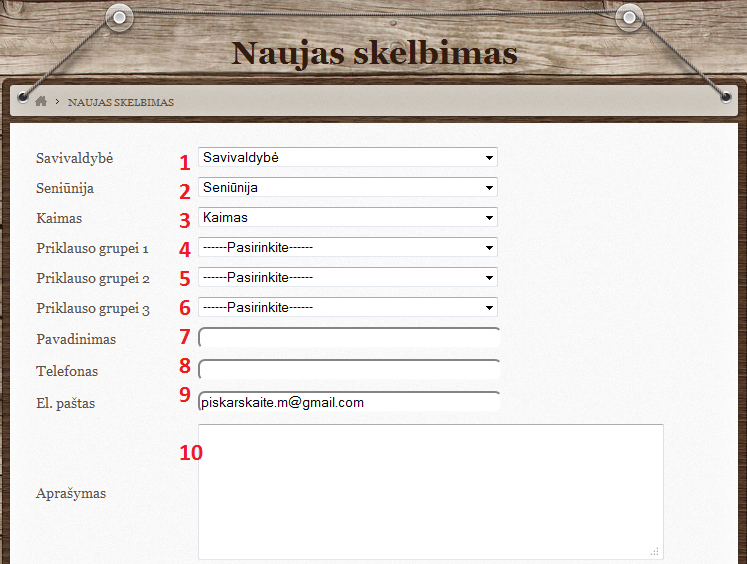This screenshot has width=747, height=564.
Task: Expand the Seniūnija dropdown
Action: 347,187
